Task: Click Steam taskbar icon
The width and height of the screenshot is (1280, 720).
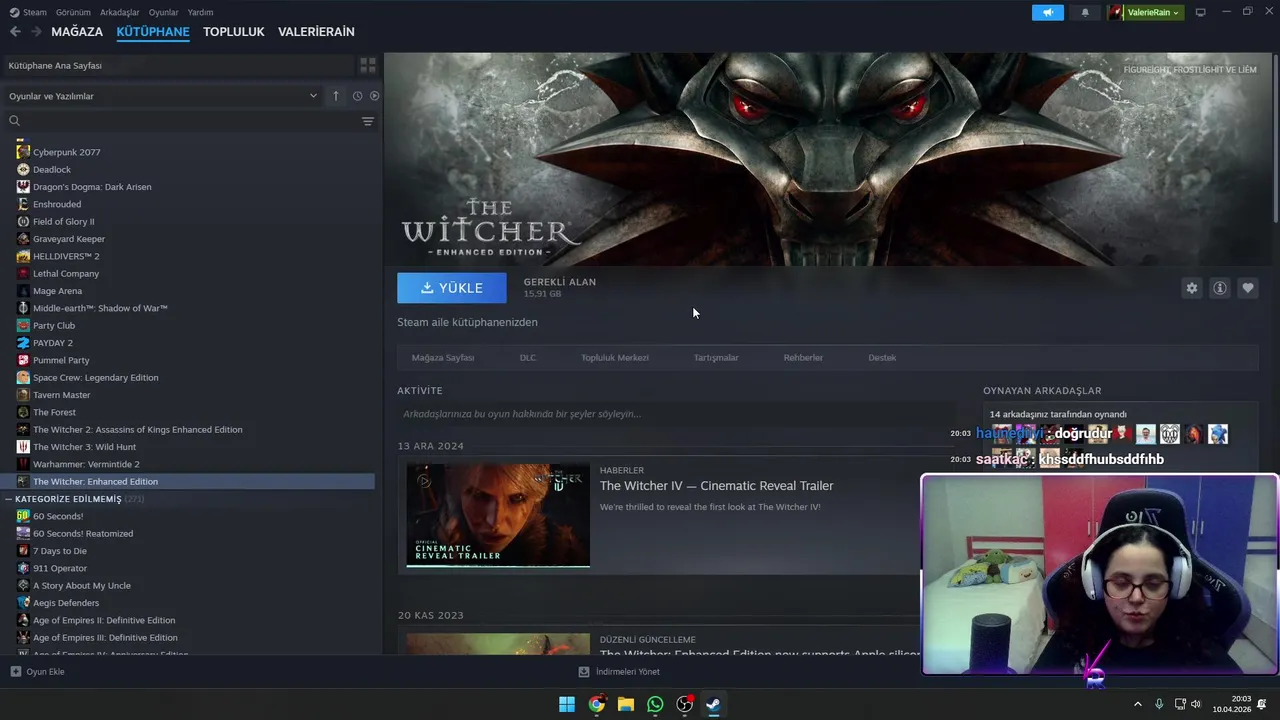Action: pyautogui.click(x=713, y=704)
